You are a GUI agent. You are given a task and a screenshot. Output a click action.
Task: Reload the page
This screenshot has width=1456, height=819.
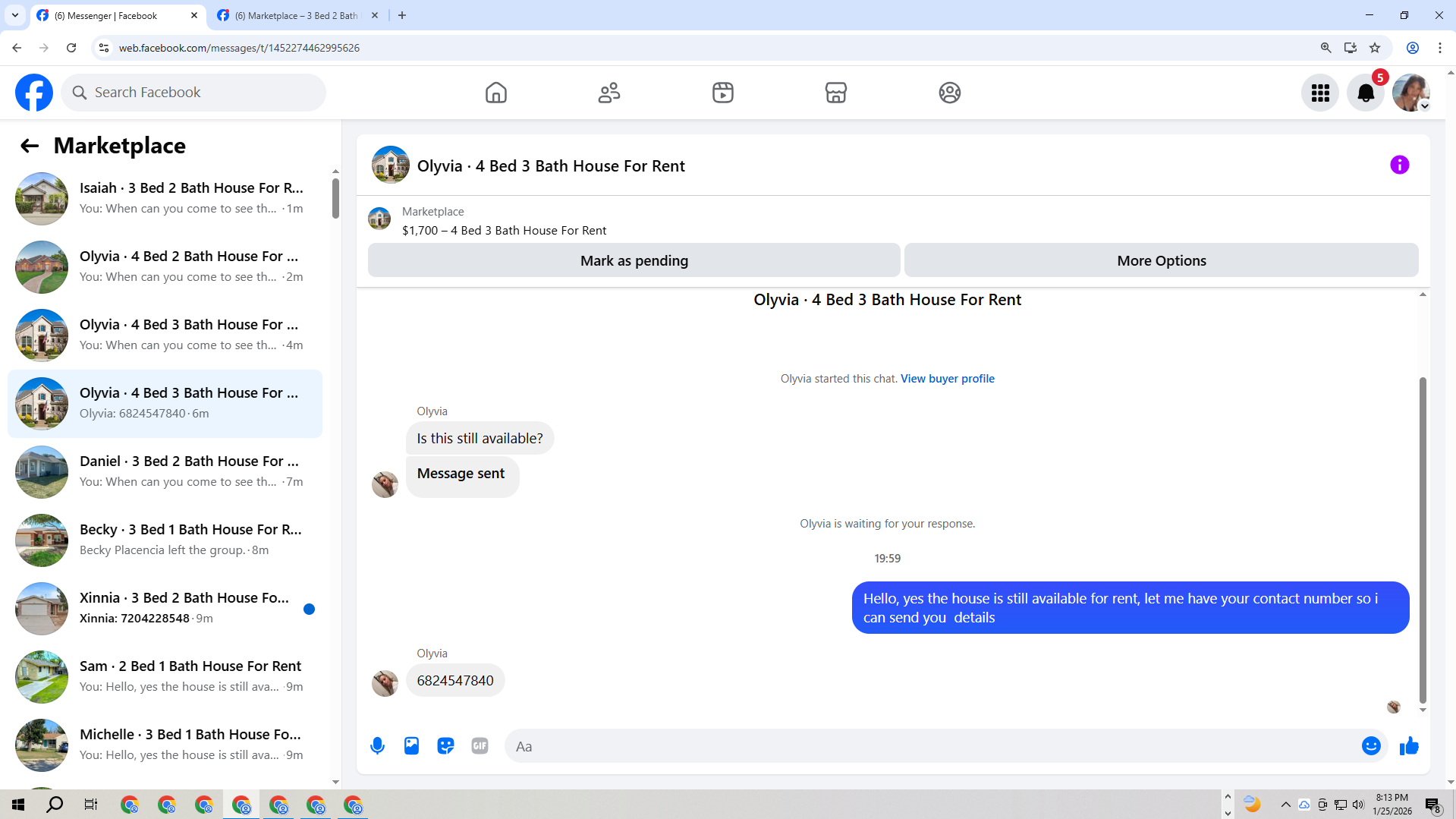(x=71, y=48)
